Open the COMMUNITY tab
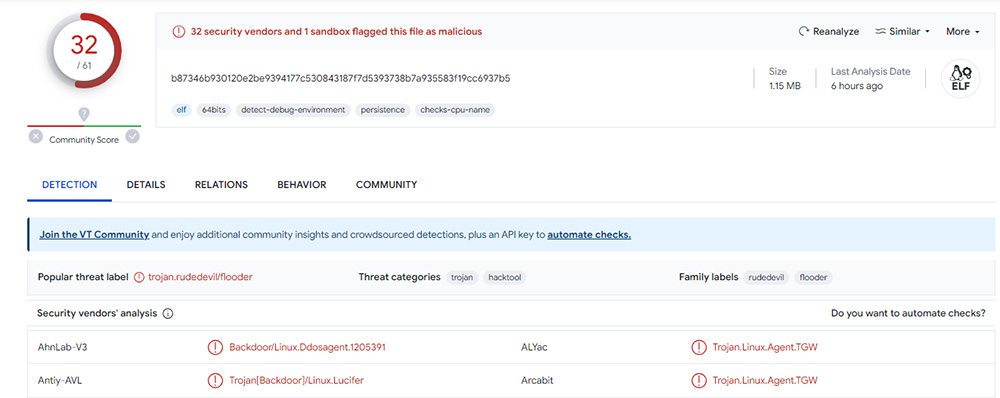The image size is (1000, 398). tap(386, 185)
